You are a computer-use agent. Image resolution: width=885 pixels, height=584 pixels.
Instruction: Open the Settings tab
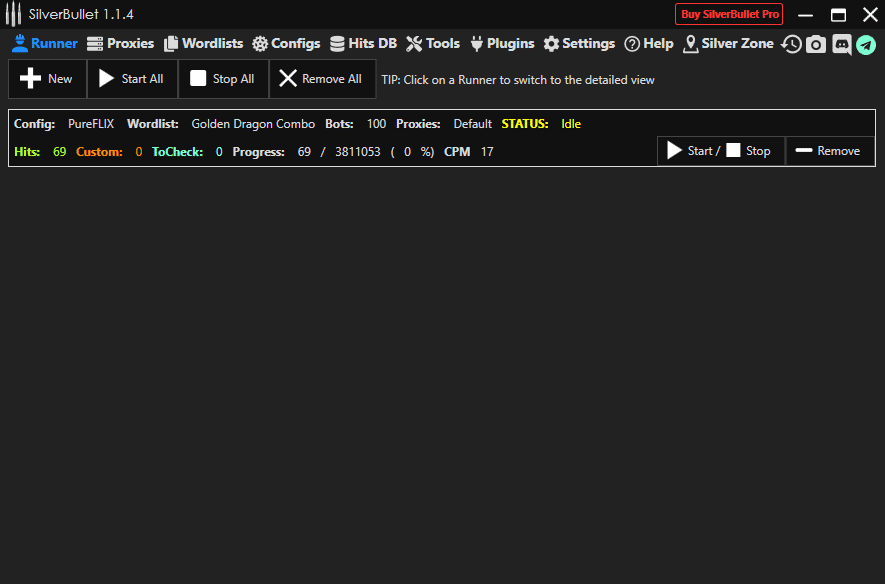click(579, 43)
